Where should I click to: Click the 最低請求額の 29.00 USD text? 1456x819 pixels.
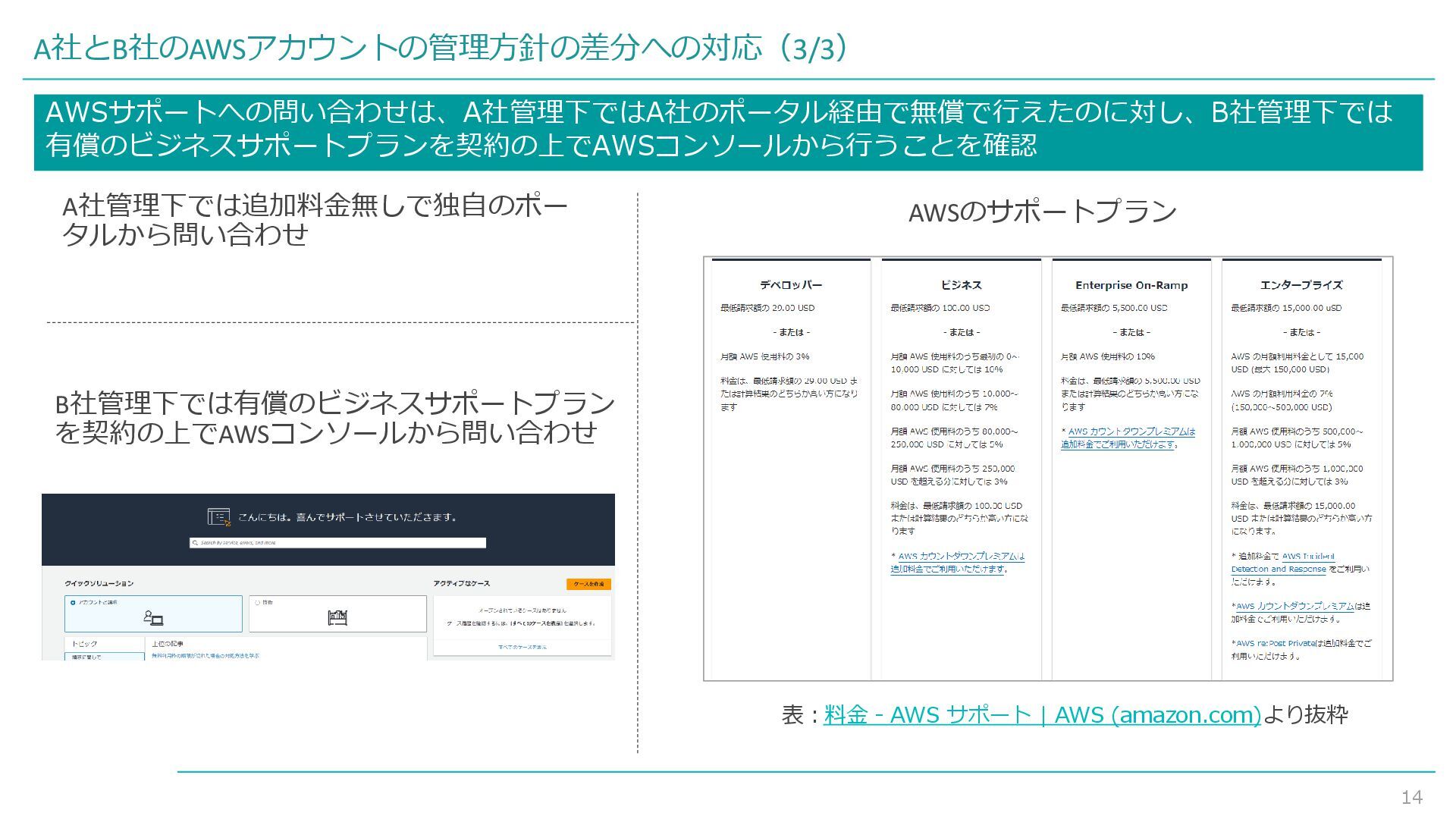[767, 308]
